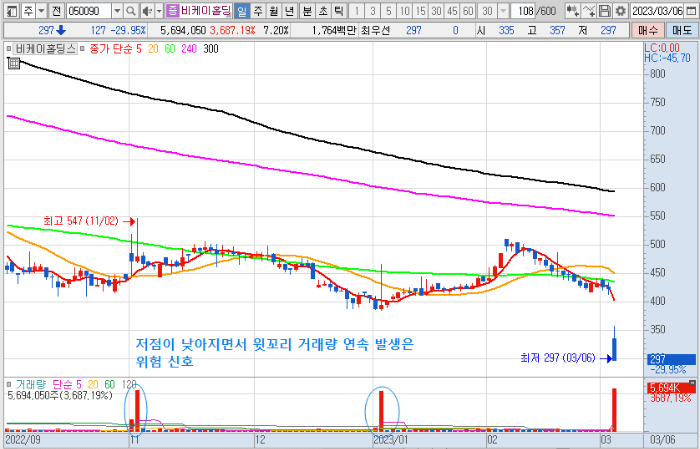This screenshot has height=449, width=700.
Task: Click the HC:-45.70 label
Action: pos(667,58)
